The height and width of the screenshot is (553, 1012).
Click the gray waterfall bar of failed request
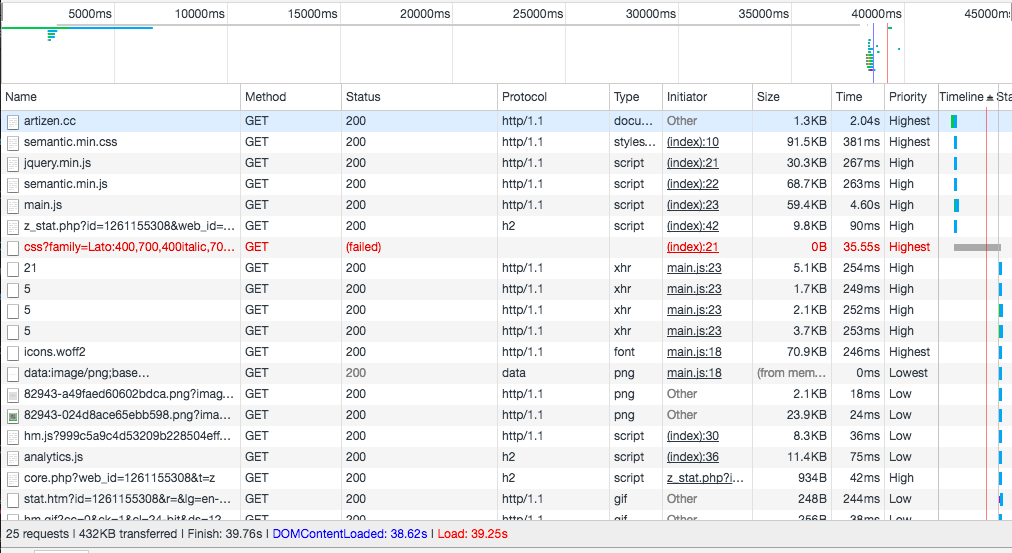977,247
